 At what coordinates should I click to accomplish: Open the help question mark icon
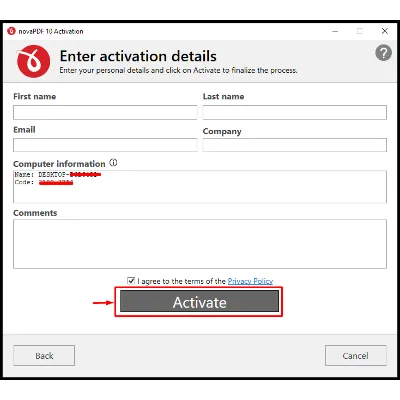tap(383, 53)
